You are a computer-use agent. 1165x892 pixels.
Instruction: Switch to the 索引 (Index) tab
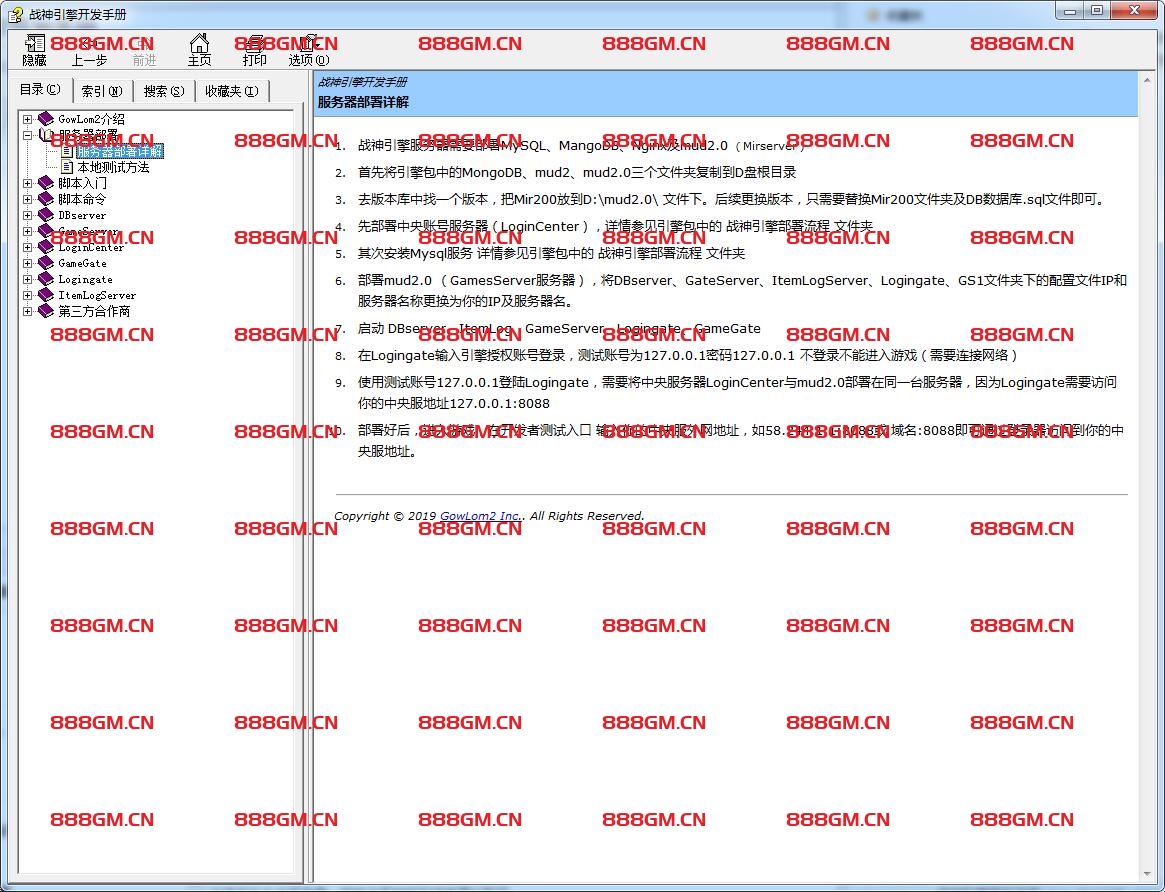click(x=103, y=91)
